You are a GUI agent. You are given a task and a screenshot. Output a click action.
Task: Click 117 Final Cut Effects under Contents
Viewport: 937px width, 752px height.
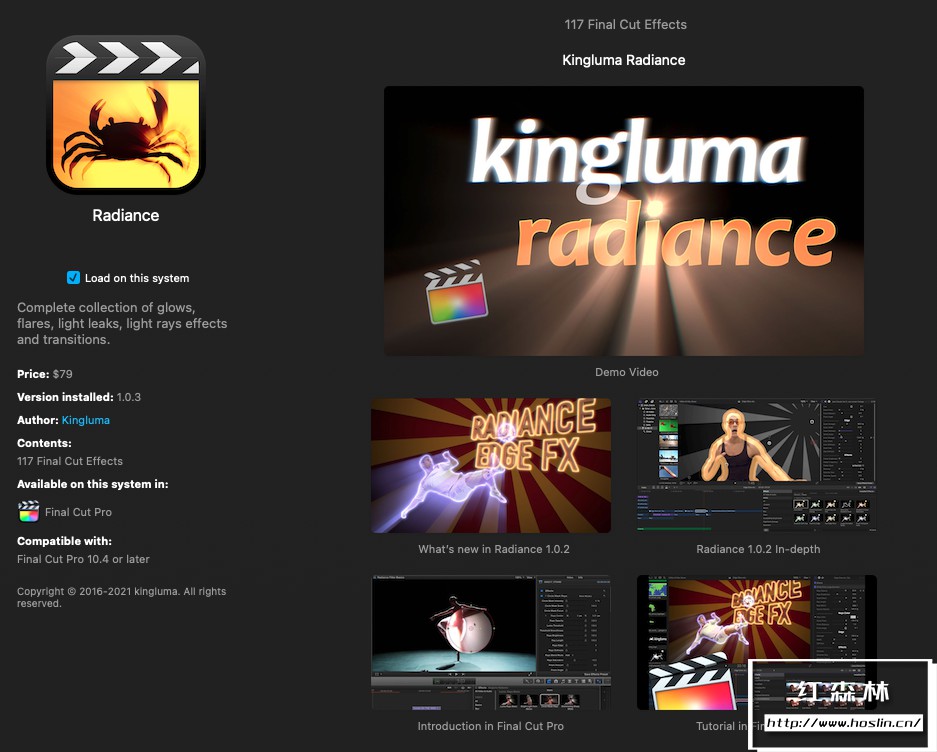coord(70,461)
